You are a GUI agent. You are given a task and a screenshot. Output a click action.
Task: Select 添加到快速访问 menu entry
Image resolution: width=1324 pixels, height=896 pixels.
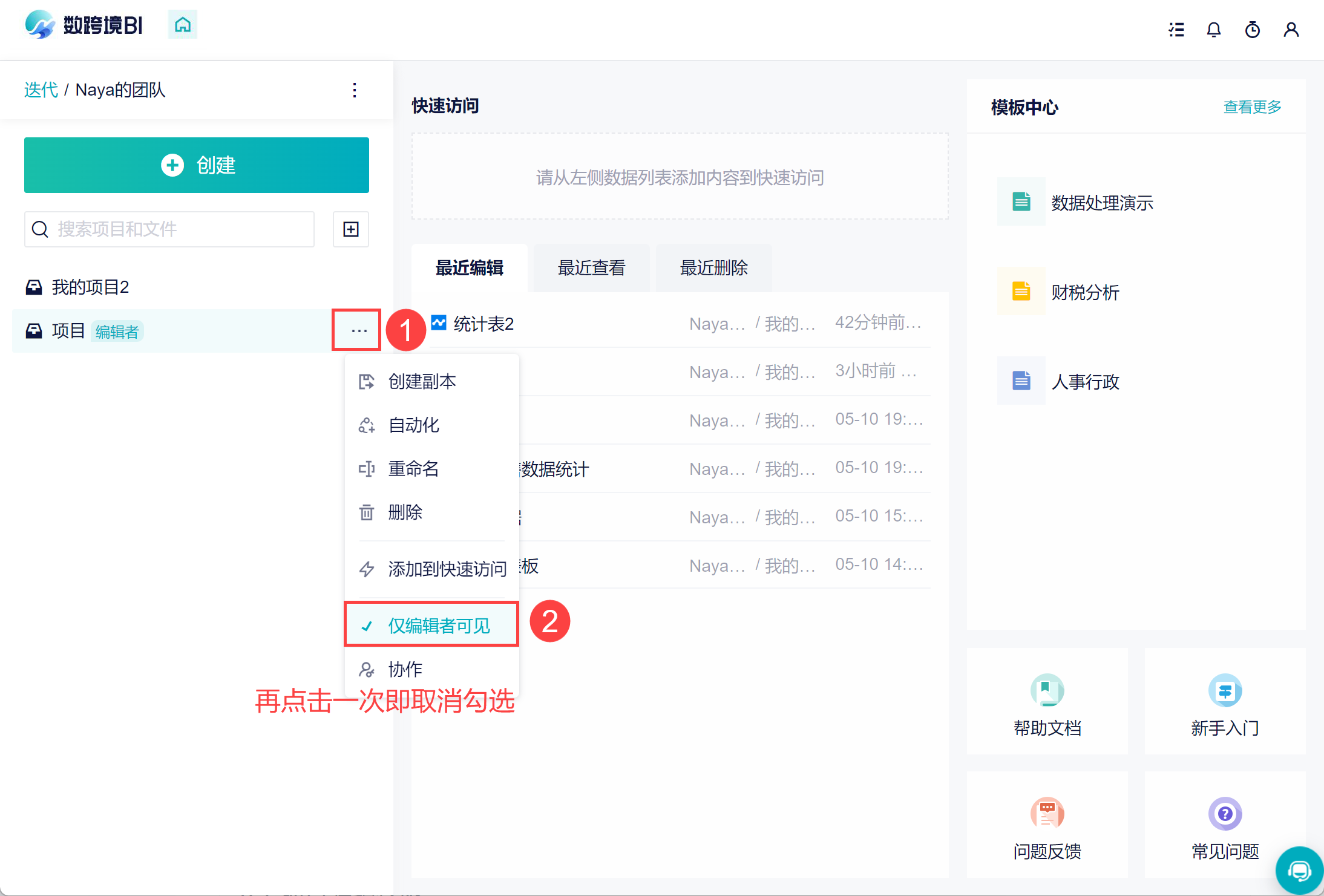pyautogui.click(x=447, y=569)
